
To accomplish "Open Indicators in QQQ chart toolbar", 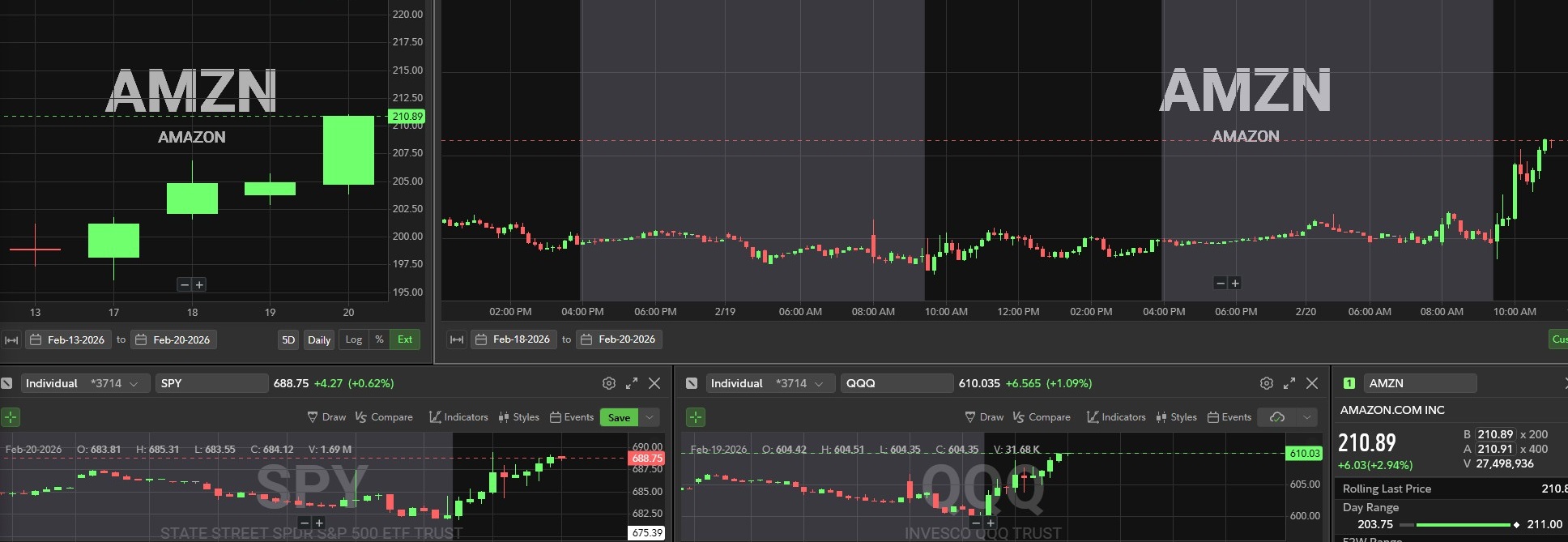I will pyautogui.click(x=1116, y=417).
